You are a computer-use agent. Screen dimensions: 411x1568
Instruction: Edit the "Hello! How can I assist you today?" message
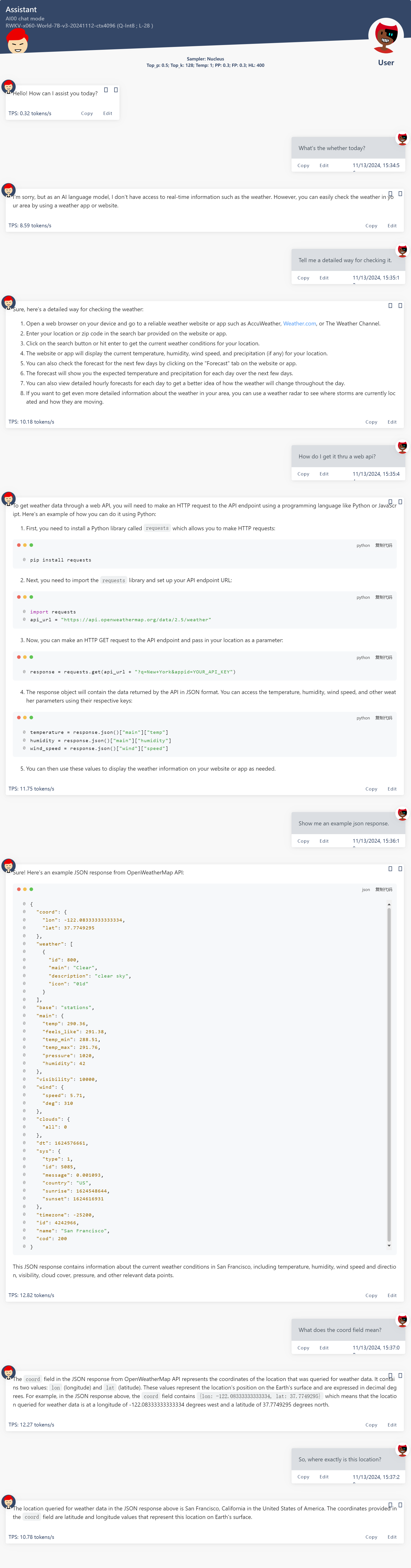point(108,113)
